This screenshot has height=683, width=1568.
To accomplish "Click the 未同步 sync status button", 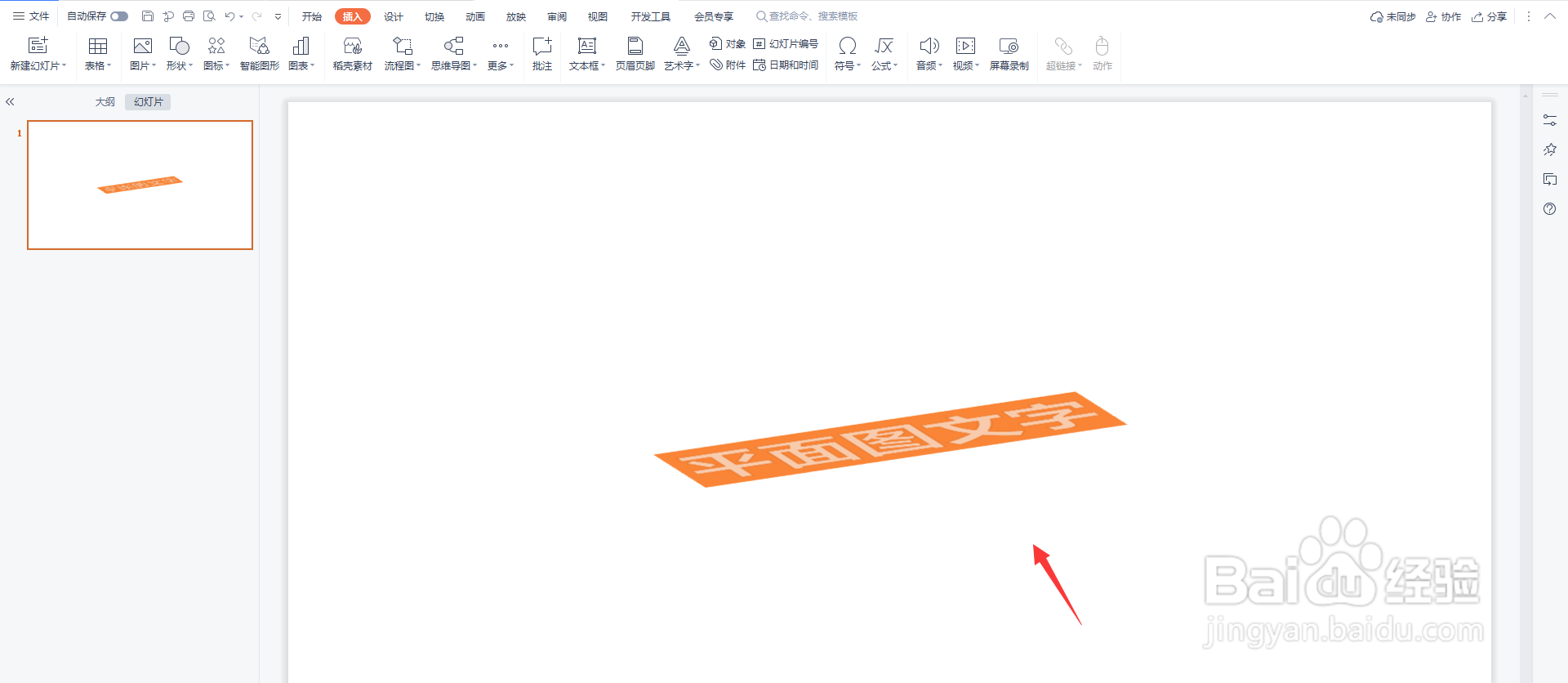I will [x=1393, y=16].
